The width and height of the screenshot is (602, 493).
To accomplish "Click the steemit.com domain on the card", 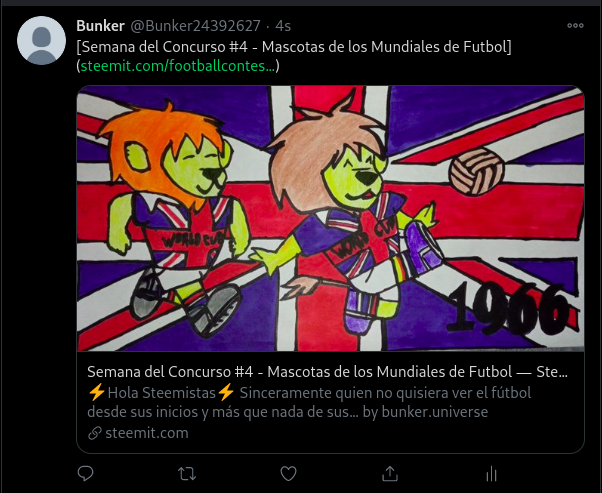I will click(147, 433).
